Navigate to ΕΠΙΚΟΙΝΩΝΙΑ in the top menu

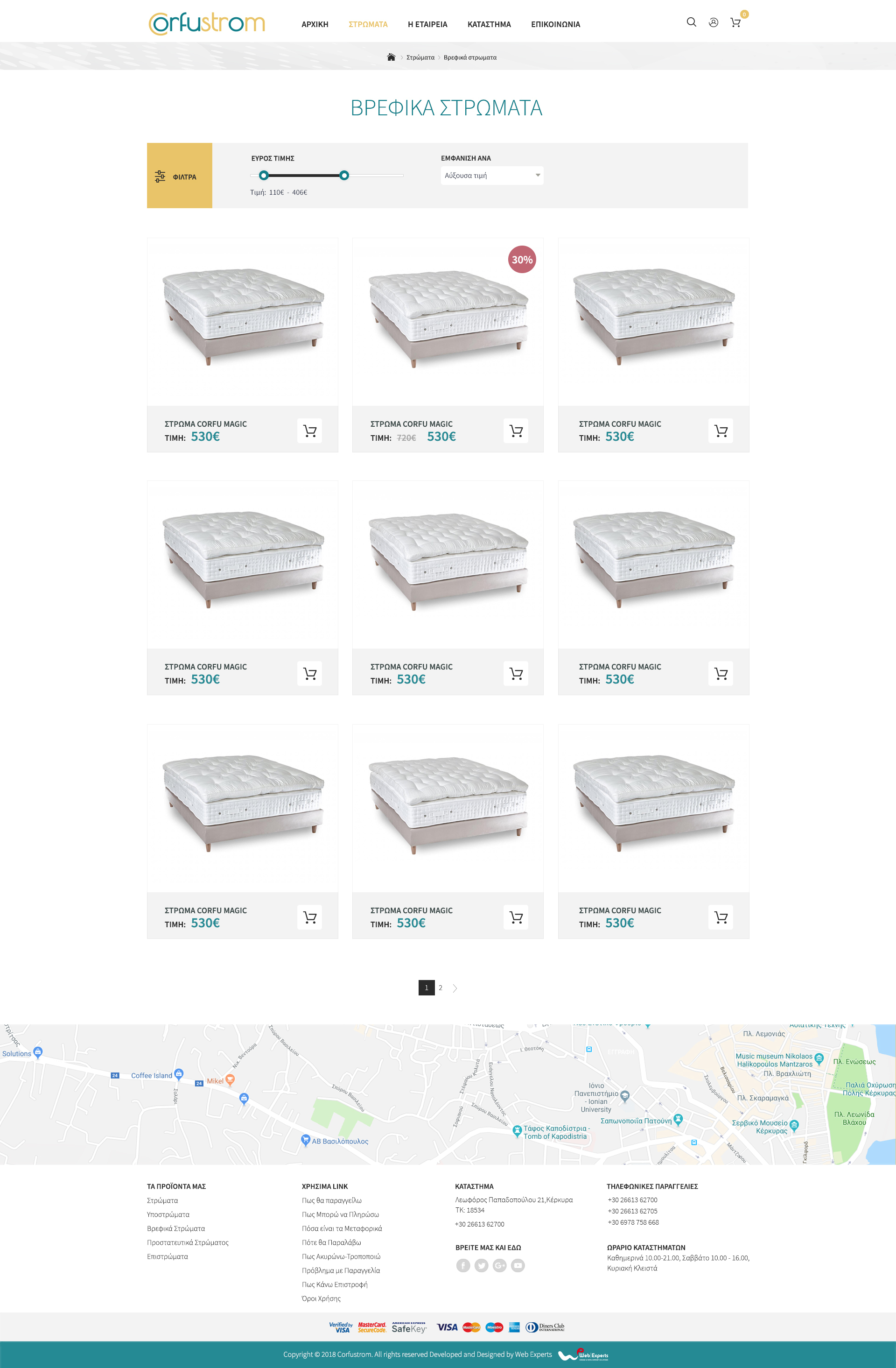(x=555, y=24)
